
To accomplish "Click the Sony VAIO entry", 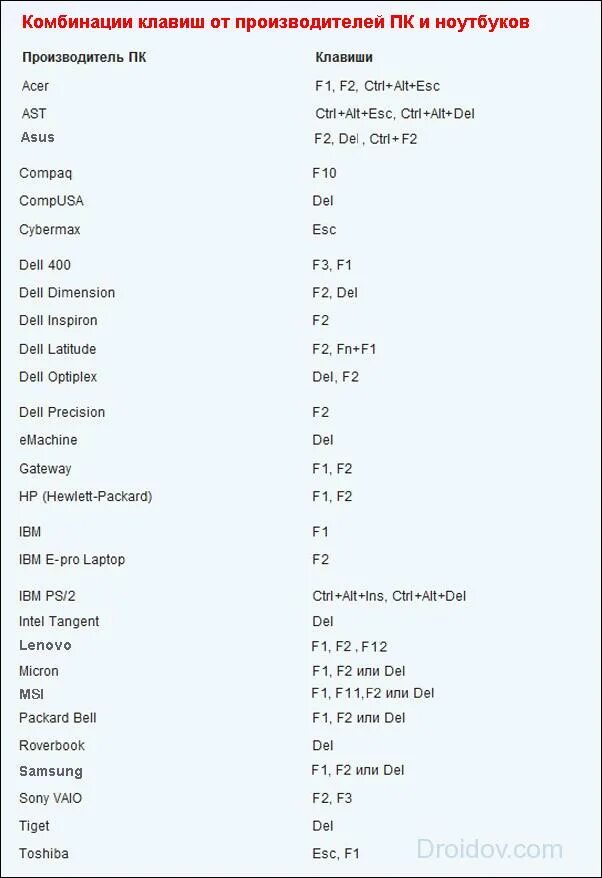I will coord(50,798).
